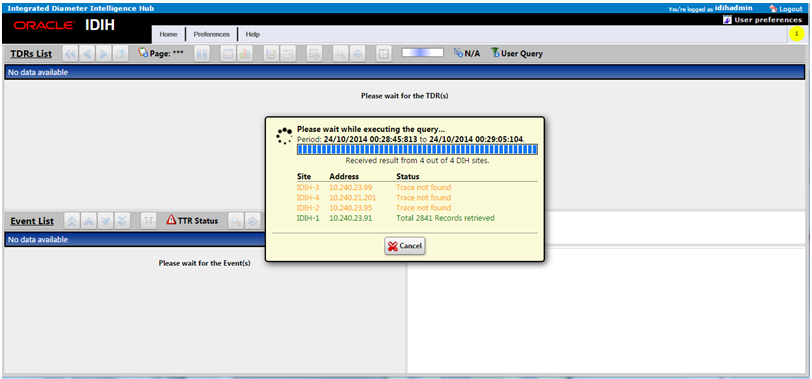This screenshot has height=379, width=812.
Task: Click the table view icon in TDRs toolbar
Action: click(228, 54)
